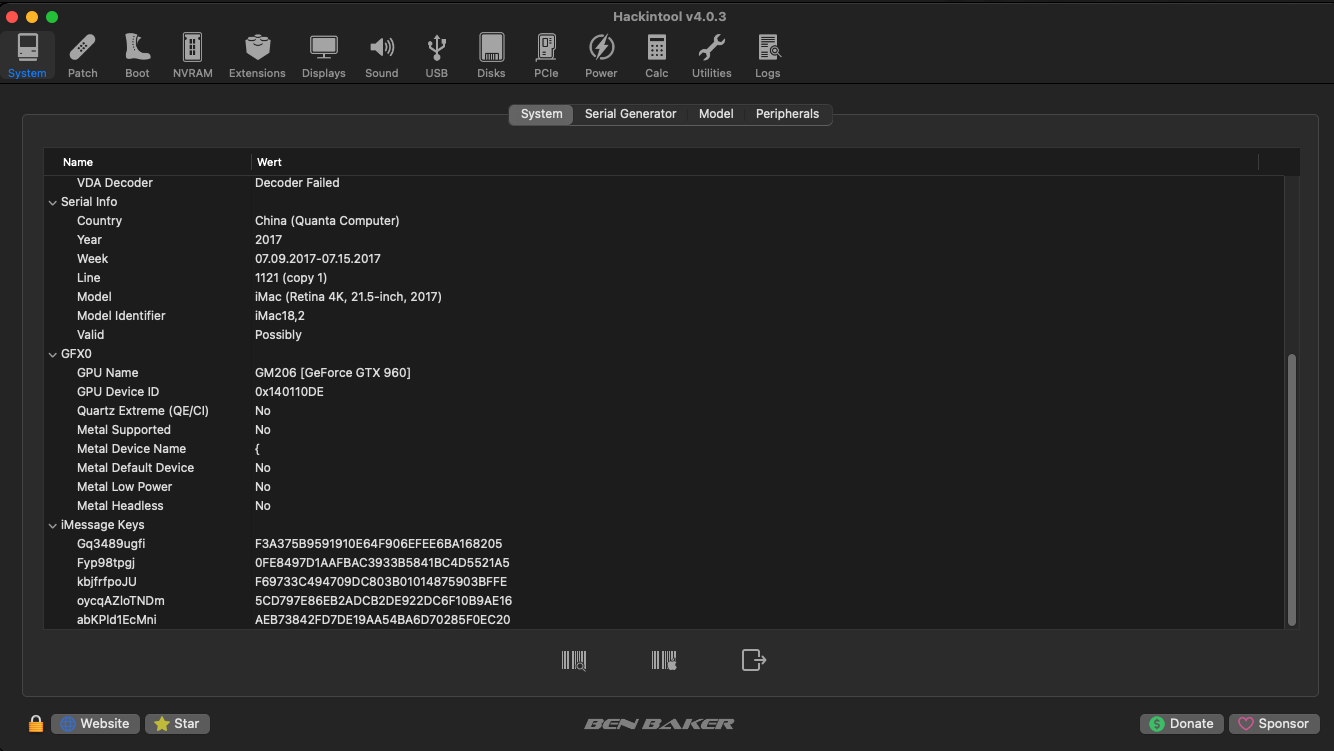Collapse the iMessage Keys group
Viewport: 1334px width, 751px height.
52,525
